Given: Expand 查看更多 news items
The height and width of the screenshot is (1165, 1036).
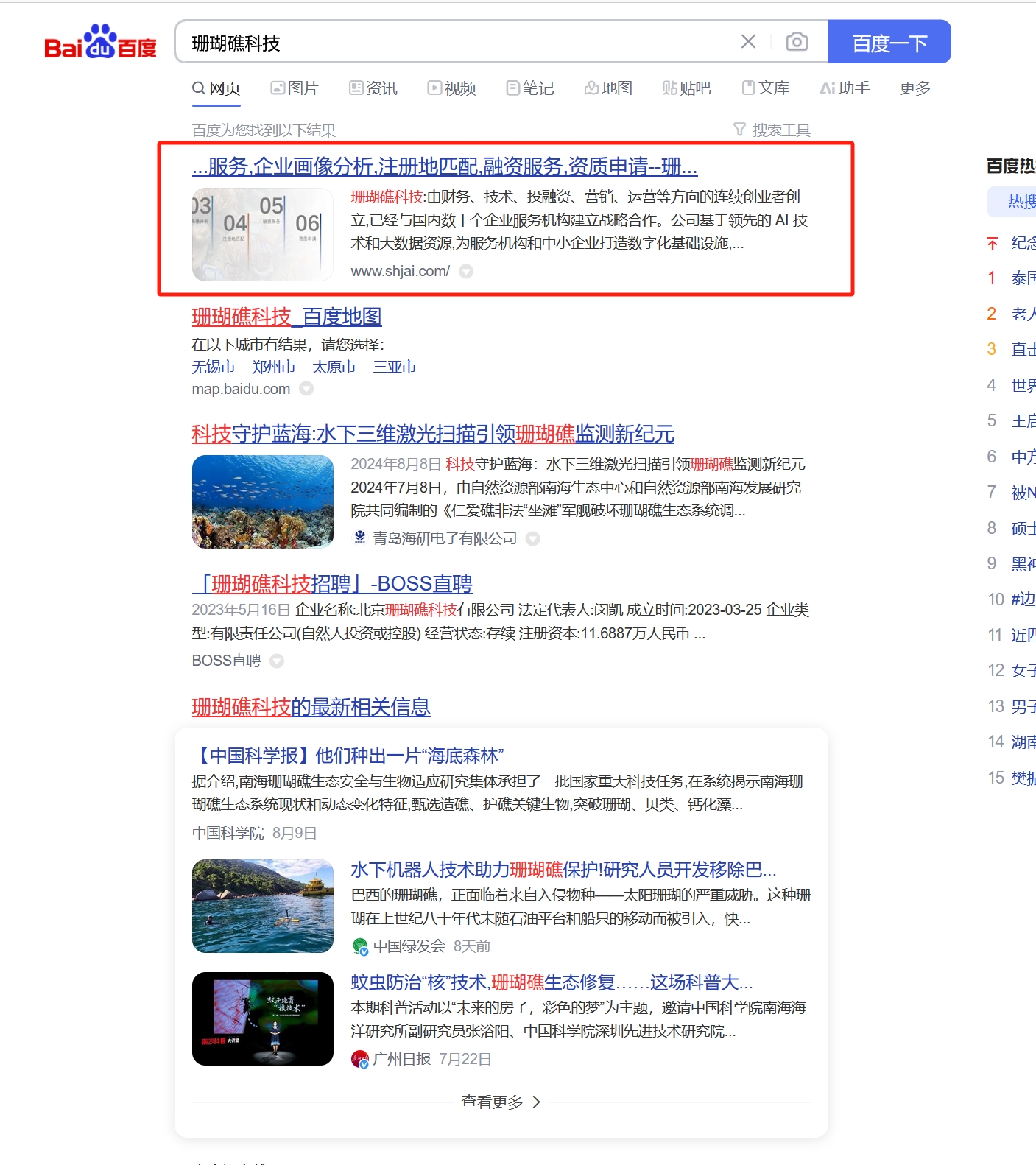Looking at the screenshot, I should click(501, 1102).
